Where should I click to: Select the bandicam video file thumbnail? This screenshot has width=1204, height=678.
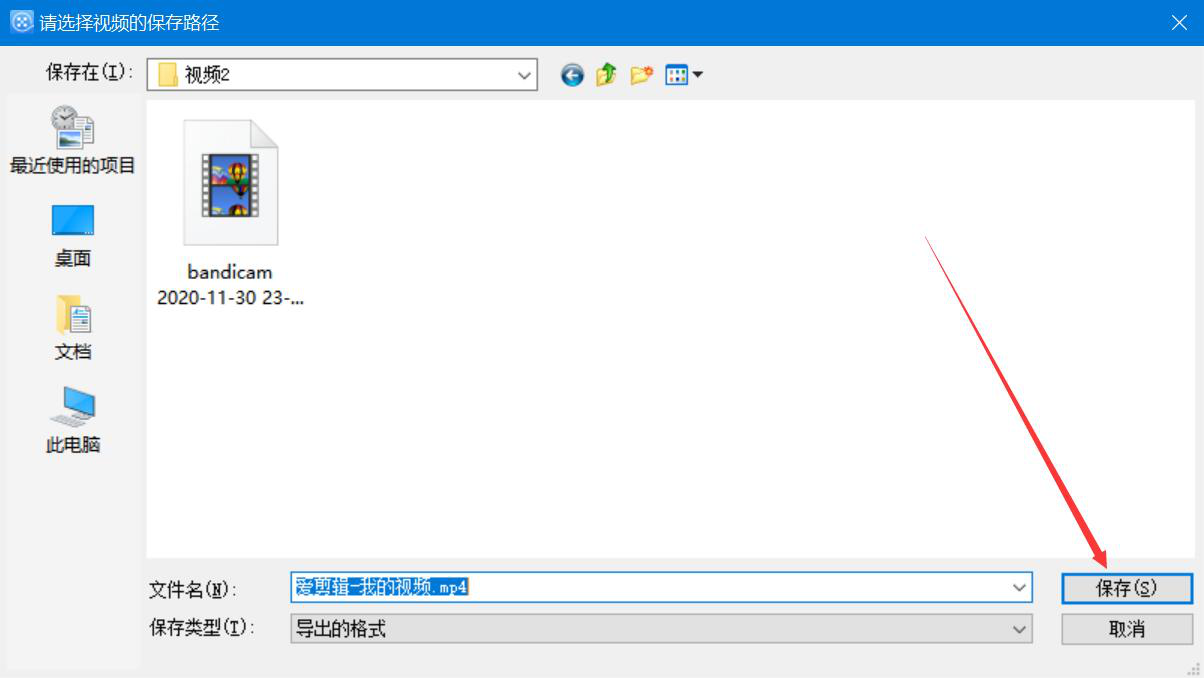[230, 183]
